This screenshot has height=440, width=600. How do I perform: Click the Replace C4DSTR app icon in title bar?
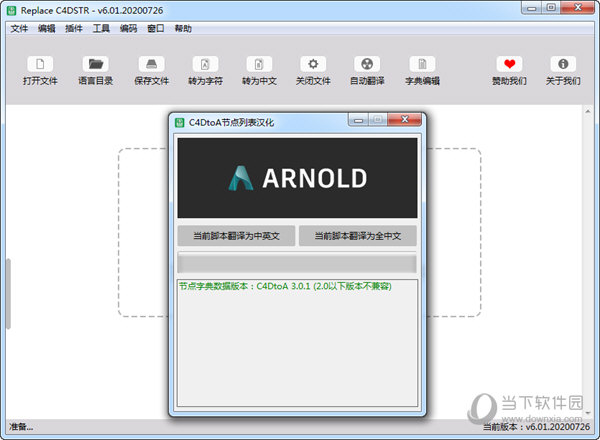coord(11,10)
